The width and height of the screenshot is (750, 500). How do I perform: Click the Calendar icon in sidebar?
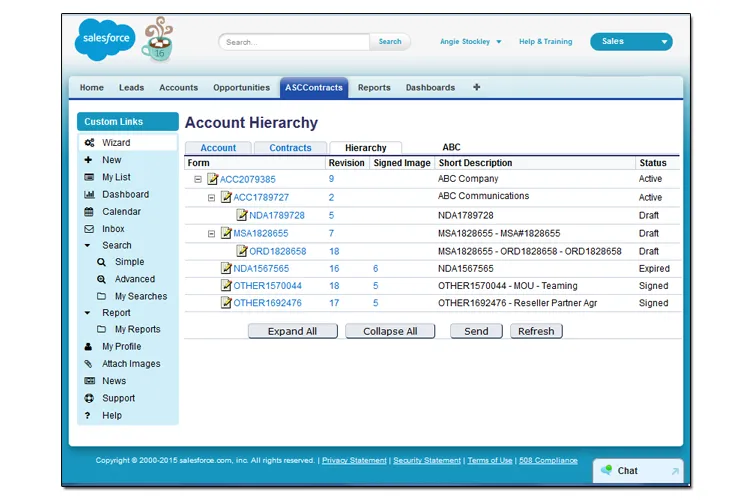[x=89, y=211]
